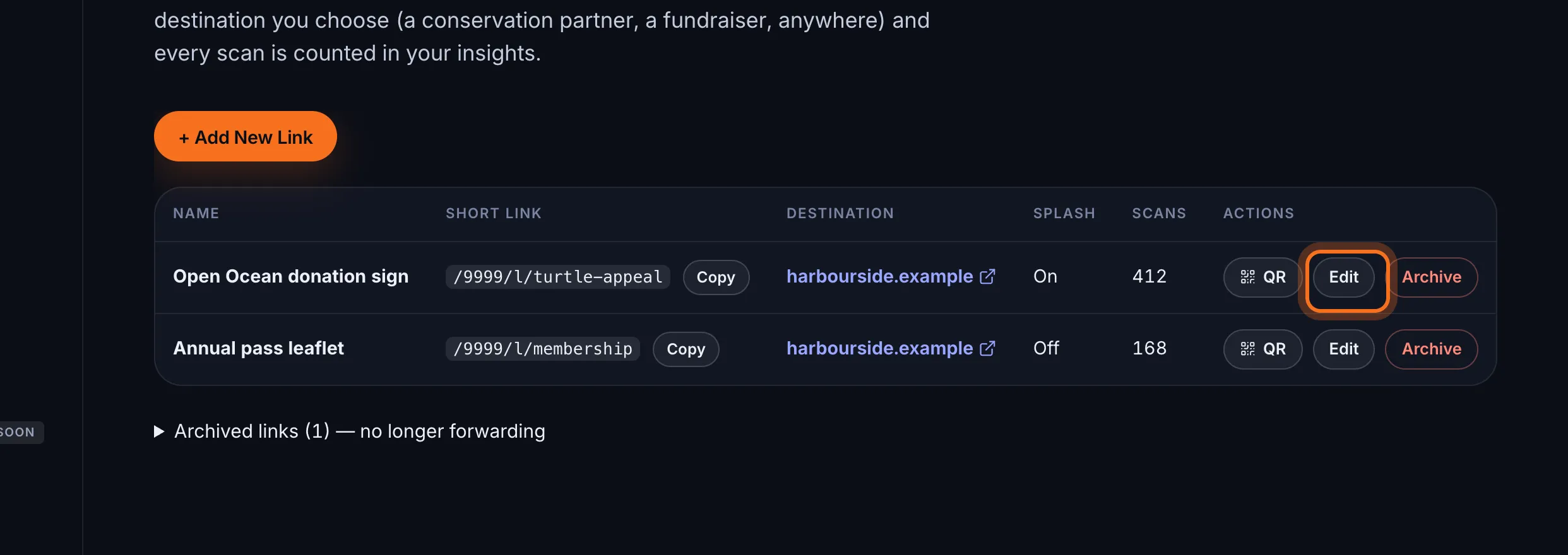Archive the Annual pass leaflet link
This screenshot has height=555, width=1568.
click(1432, 349)
